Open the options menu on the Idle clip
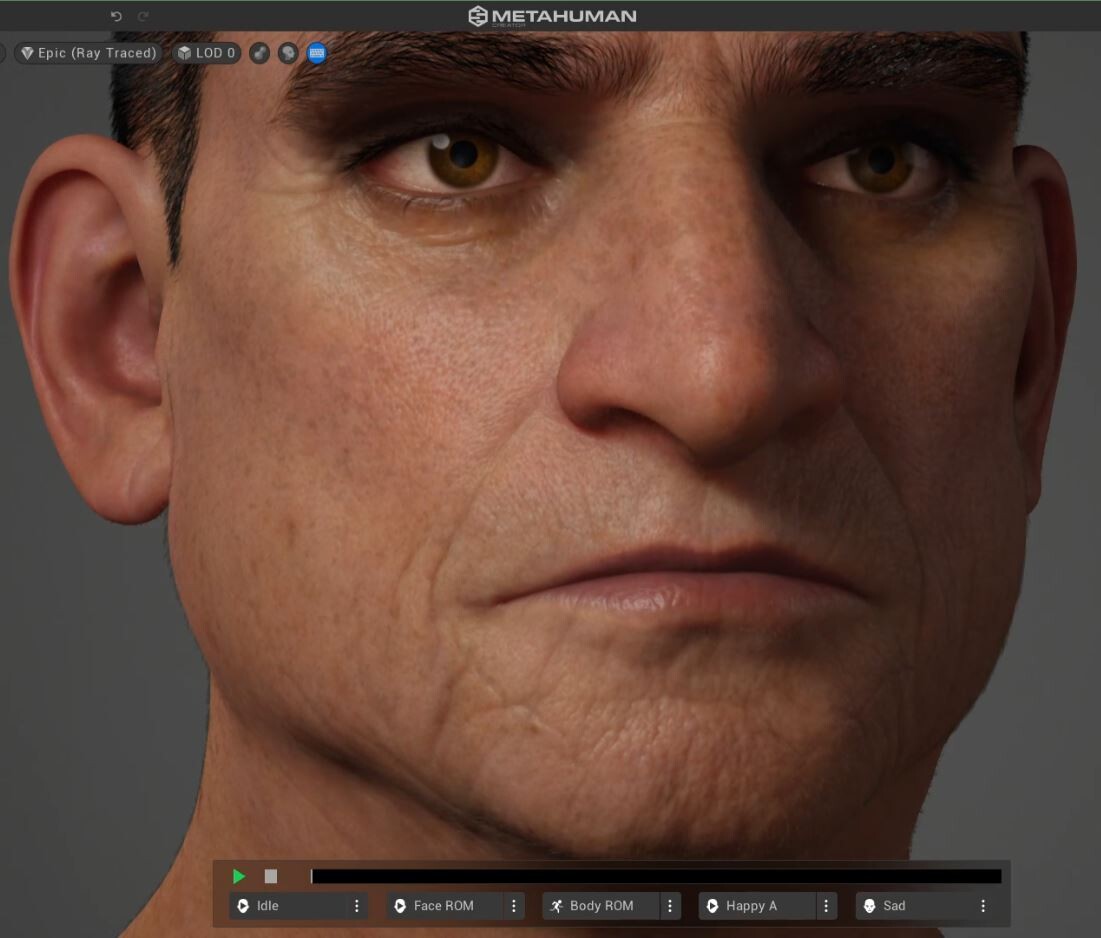Image resolution: width=1101 pixels, height=938 pixels. tap(356, 906)
